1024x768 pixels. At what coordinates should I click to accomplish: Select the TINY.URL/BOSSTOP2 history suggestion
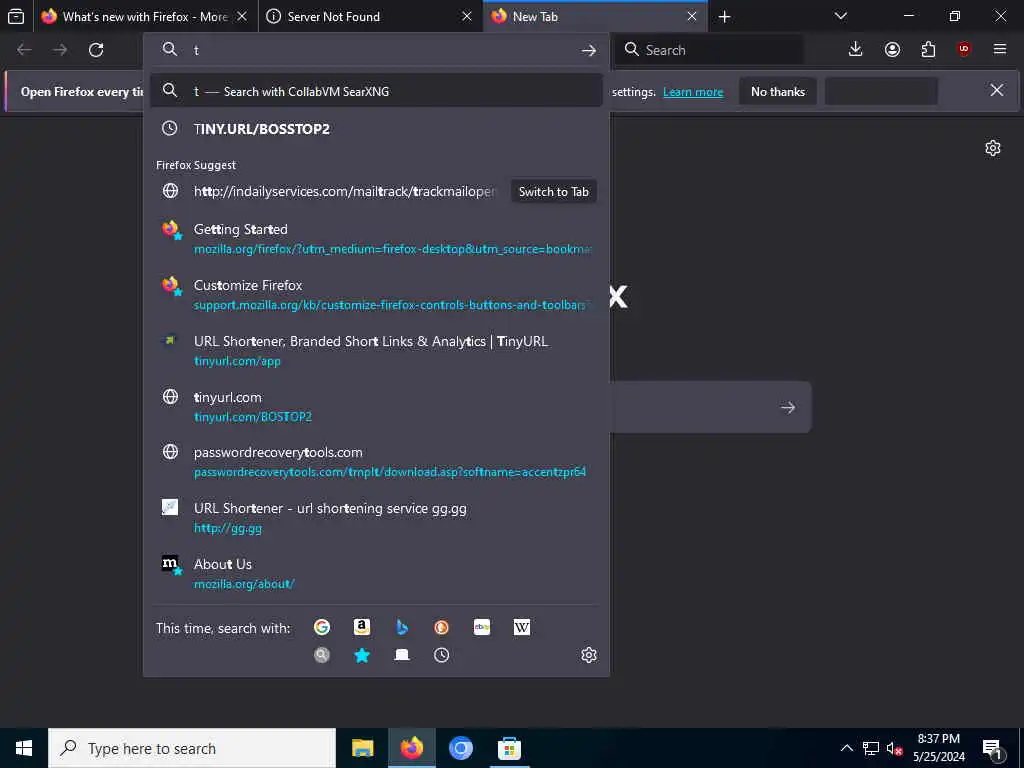[376, 129]
